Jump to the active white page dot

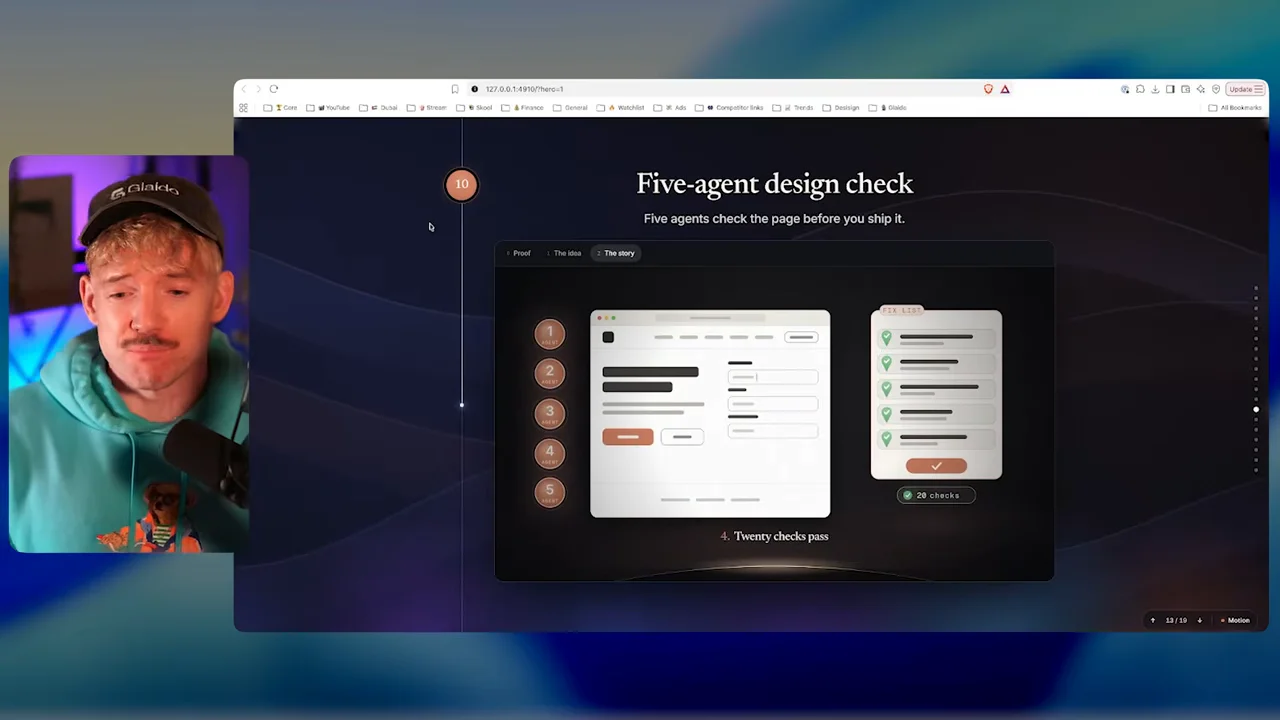[x=1256, y=409]
